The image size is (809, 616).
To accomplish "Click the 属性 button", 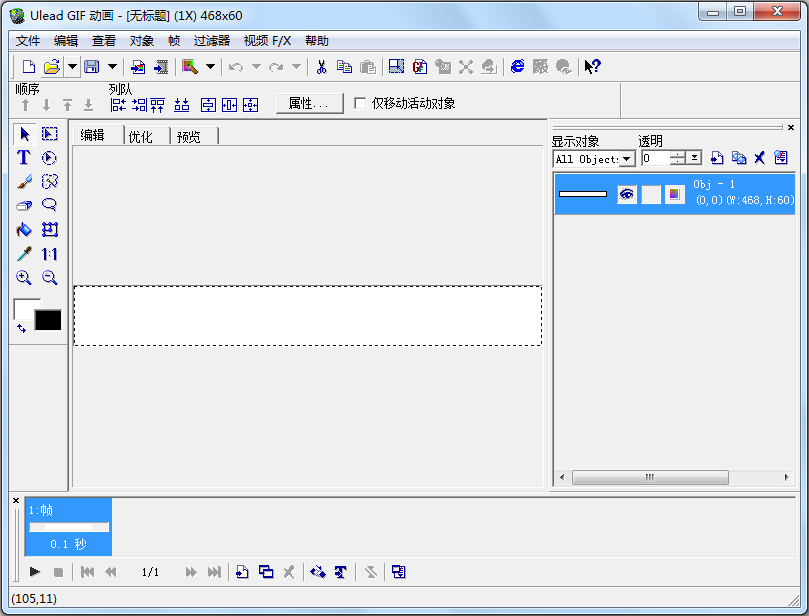I will pos(309,103).
